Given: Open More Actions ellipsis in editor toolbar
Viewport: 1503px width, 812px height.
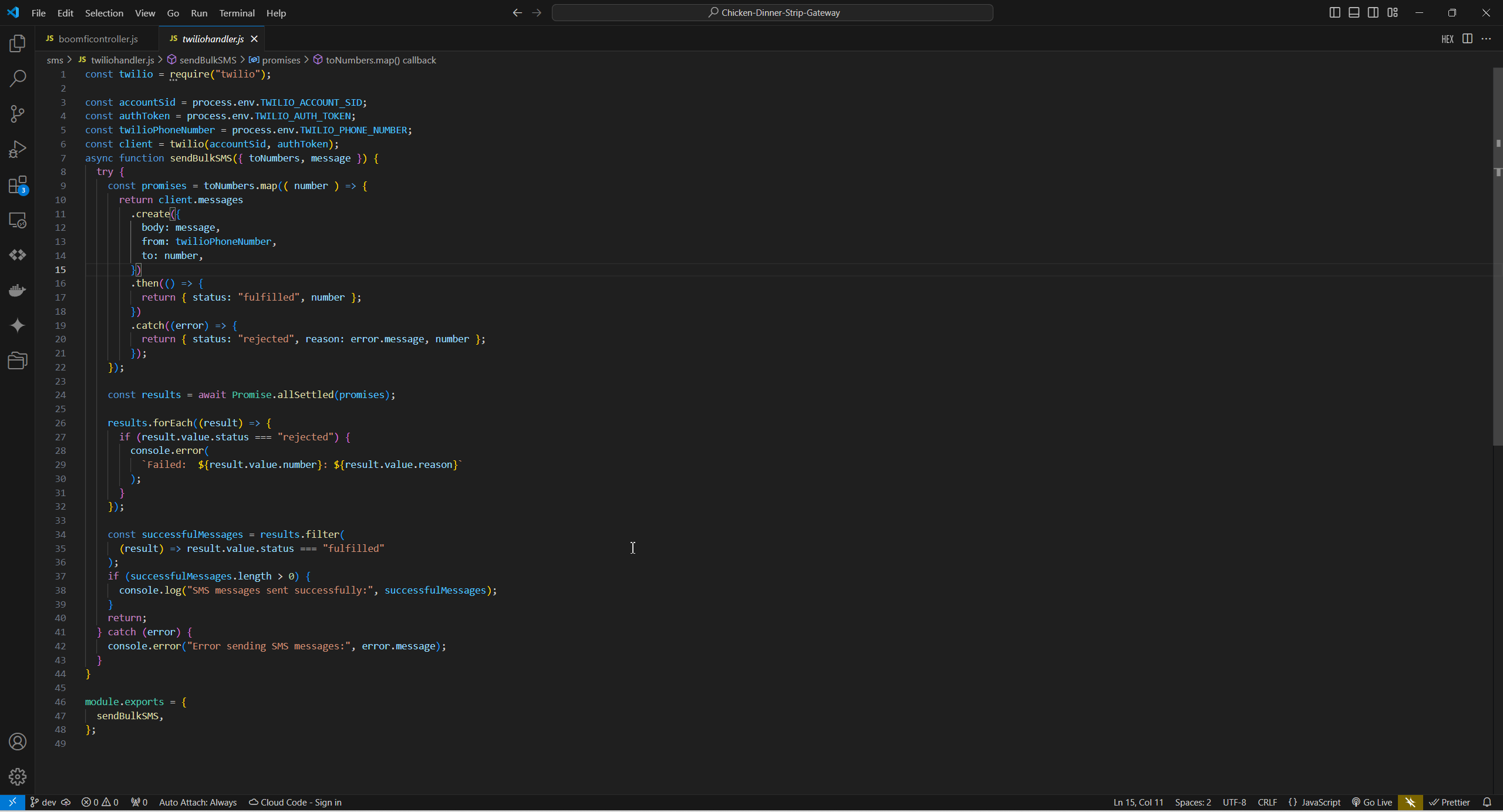Looking at the screenshot, I should pyautogui.click(x=1486, y=39).
